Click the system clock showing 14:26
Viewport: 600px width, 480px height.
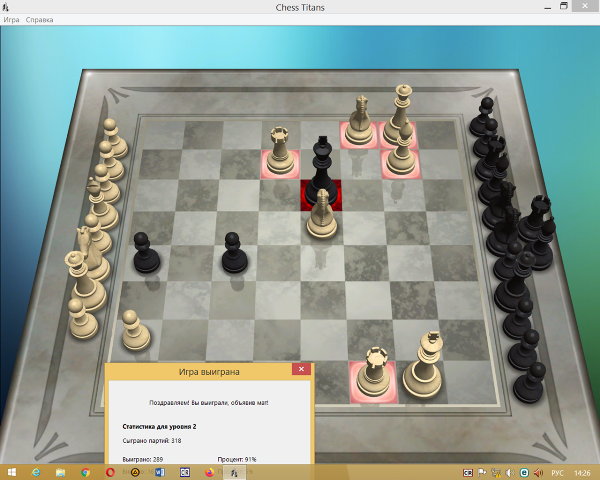582,472
